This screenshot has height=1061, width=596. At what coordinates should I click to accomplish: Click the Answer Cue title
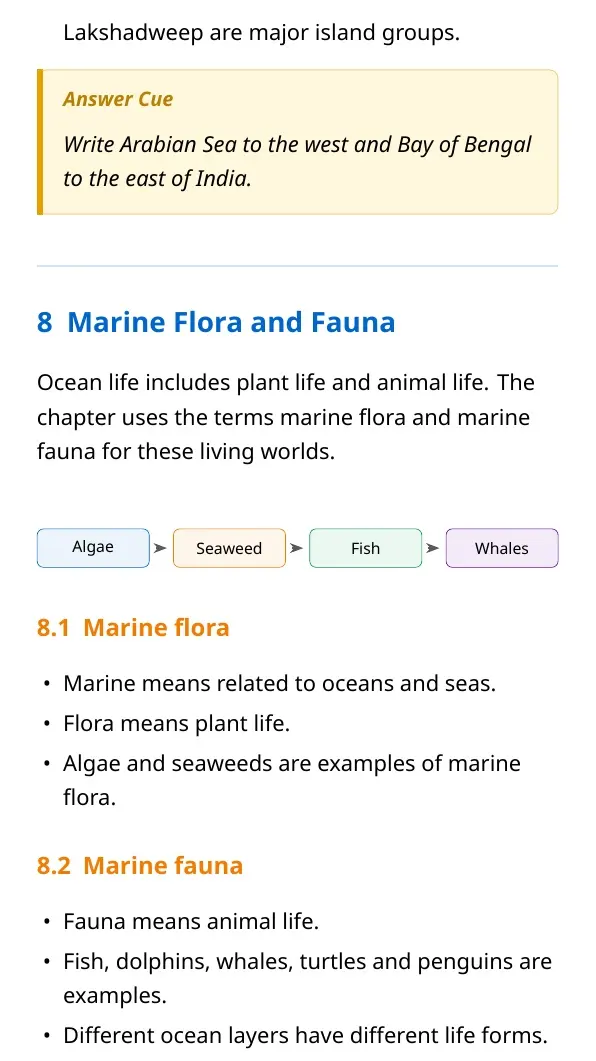point(118,99)
